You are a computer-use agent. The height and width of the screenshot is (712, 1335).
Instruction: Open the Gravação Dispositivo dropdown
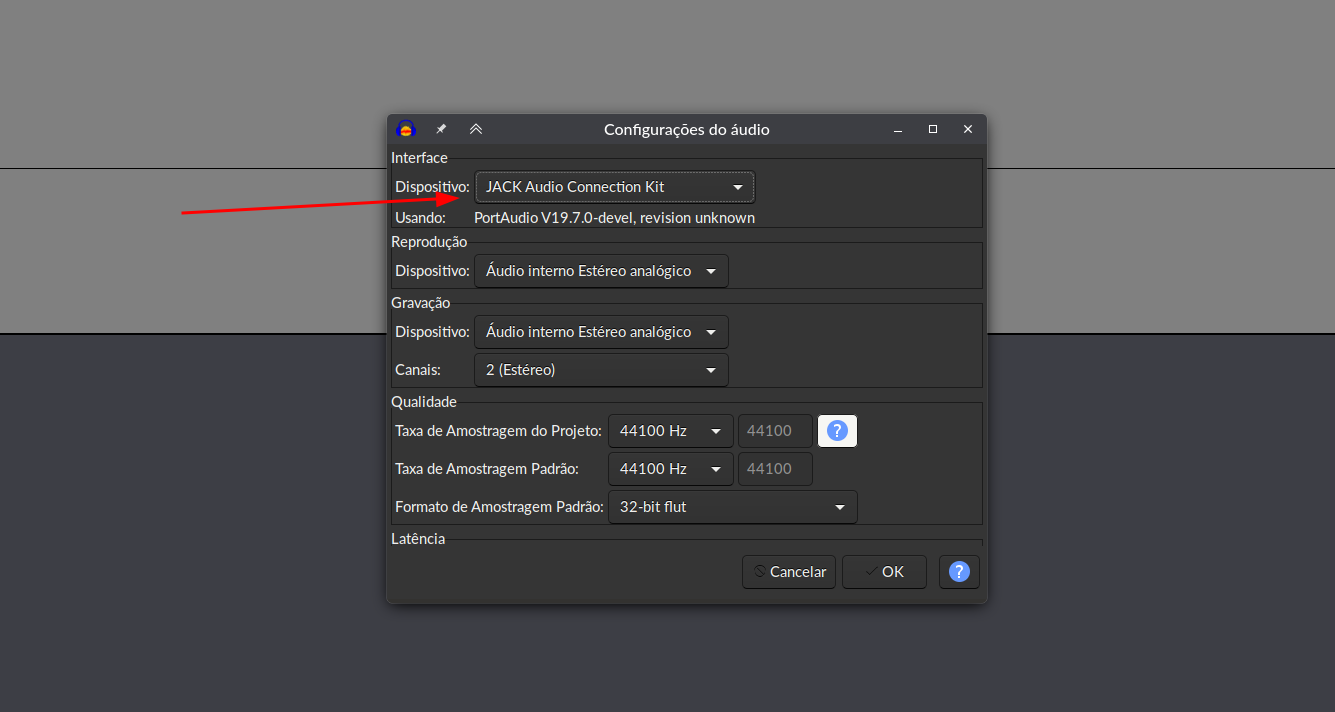tap(601, 332)
